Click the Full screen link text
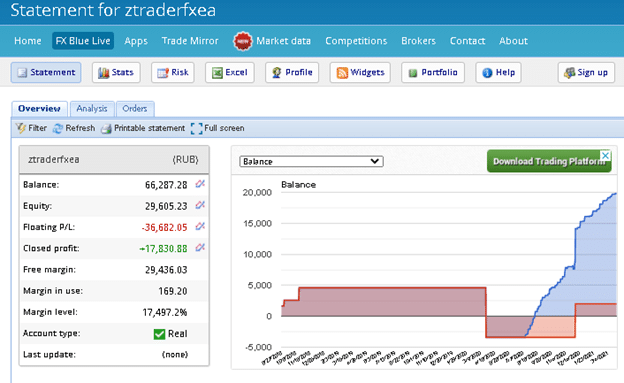The width and height of the screenshot is (624, 383). 224,128
